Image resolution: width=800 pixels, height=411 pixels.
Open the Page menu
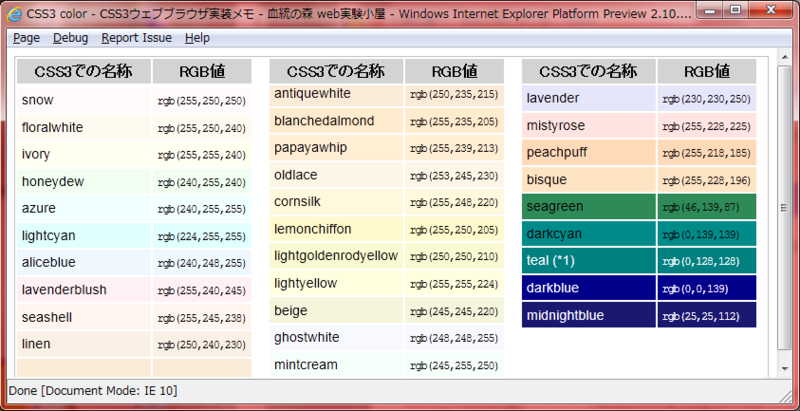[x=27, y=38]
